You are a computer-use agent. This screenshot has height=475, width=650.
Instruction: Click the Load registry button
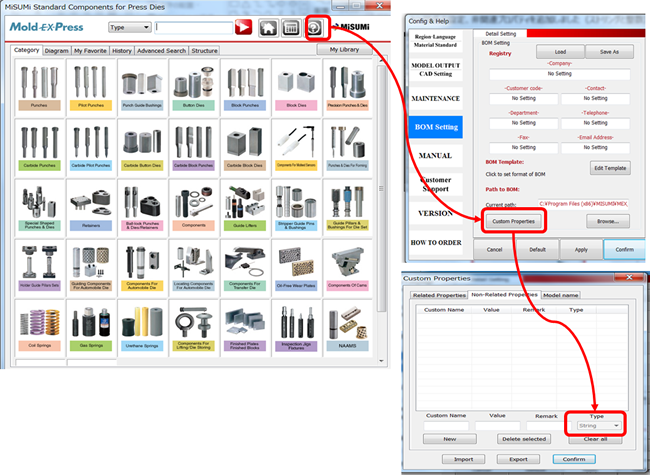(x=560, y=52)
